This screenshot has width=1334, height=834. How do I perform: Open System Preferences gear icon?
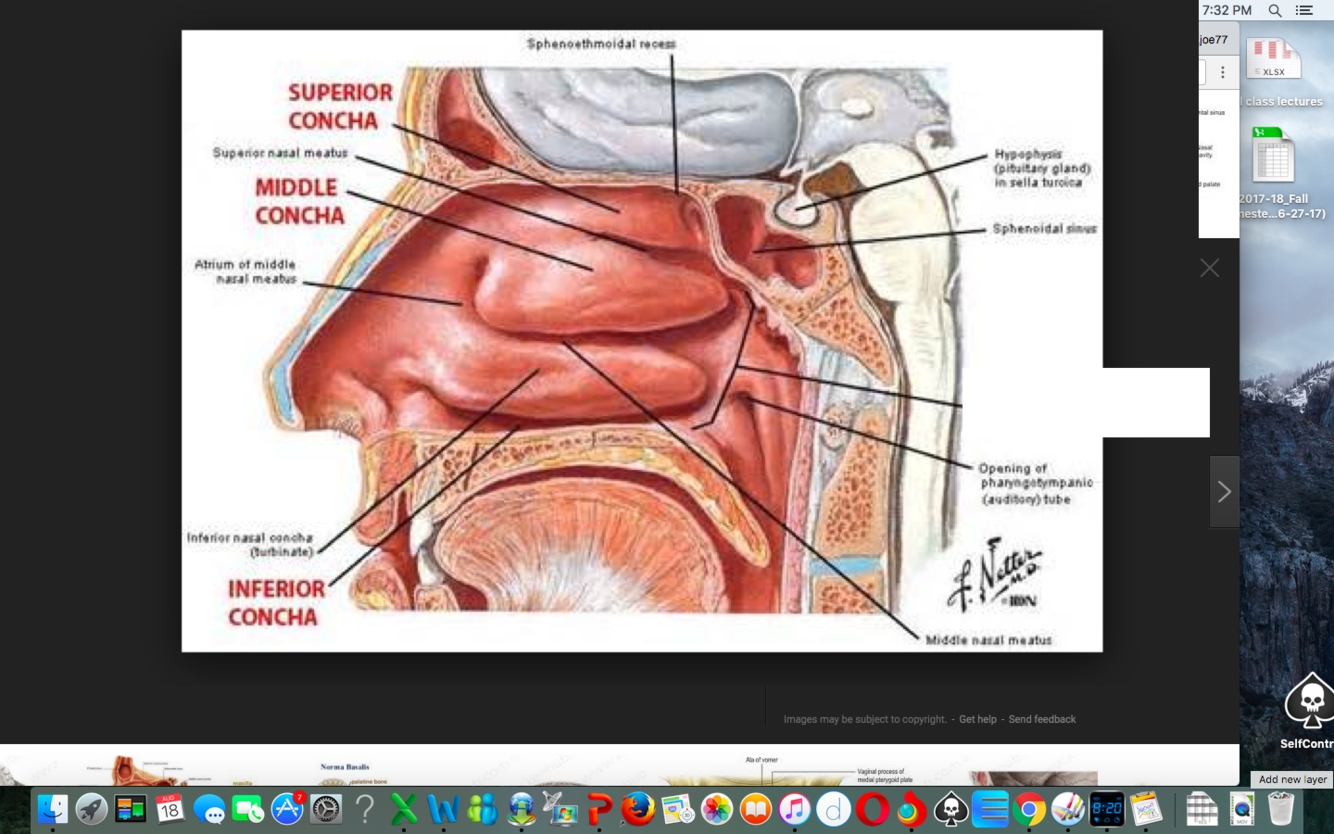click(326, 808)
